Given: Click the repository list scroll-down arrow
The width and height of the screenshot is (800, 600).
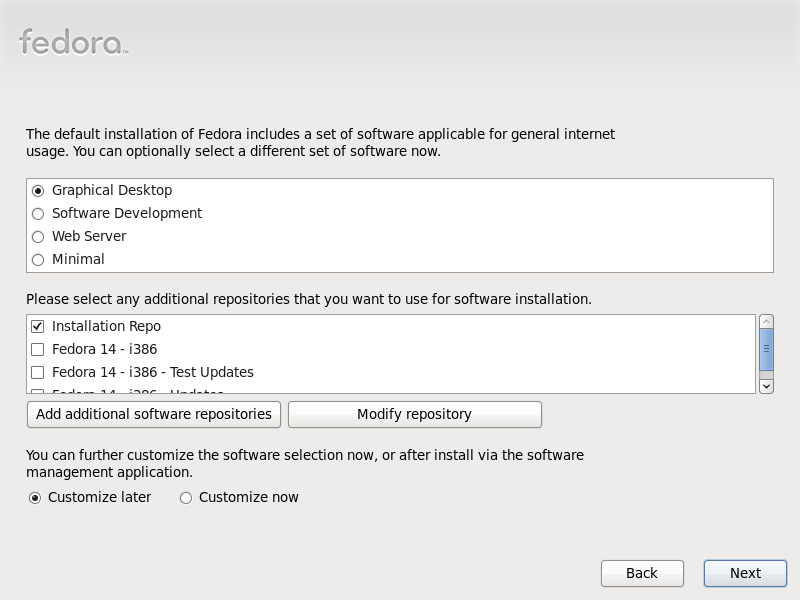Looking at the screenshot, I should [766, 386].
